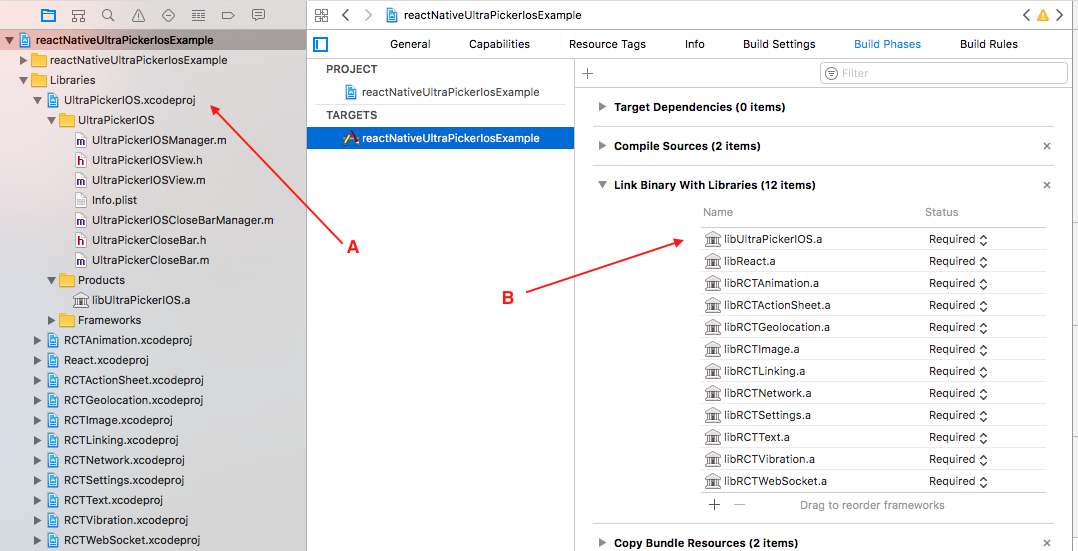Screen dimensions: 1078x551
Task: Select RCTSettings.xcodeproj in navigator
Action: pos(123,479)
